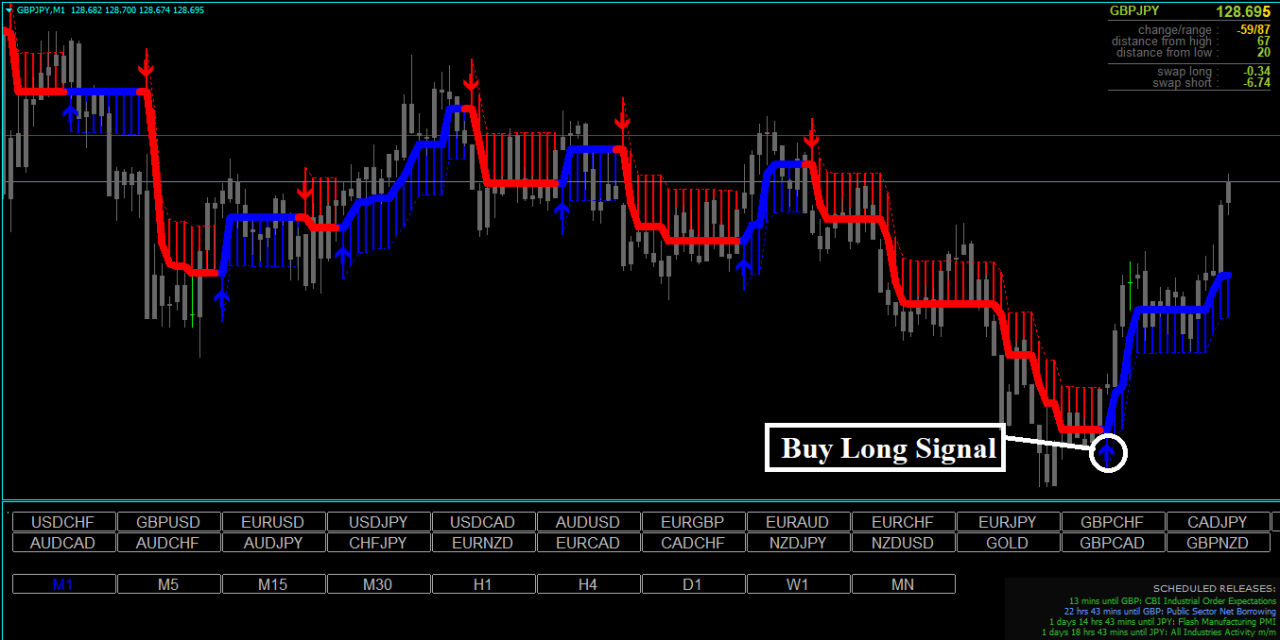Screen dimensions: 1280x640
Task: Select CHFJPY in the symbol panel
Action: [379, 543]
